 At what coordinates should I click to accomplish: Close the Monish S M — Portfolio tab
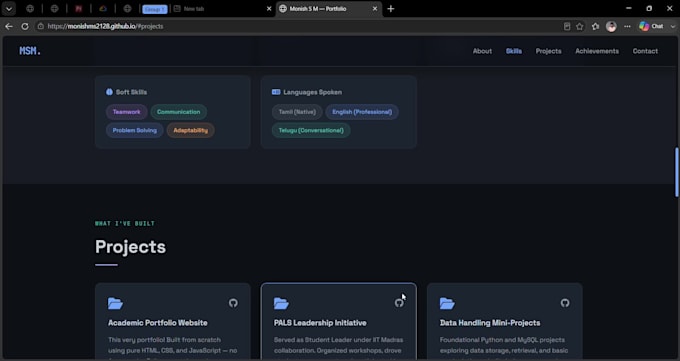(375, 9)
